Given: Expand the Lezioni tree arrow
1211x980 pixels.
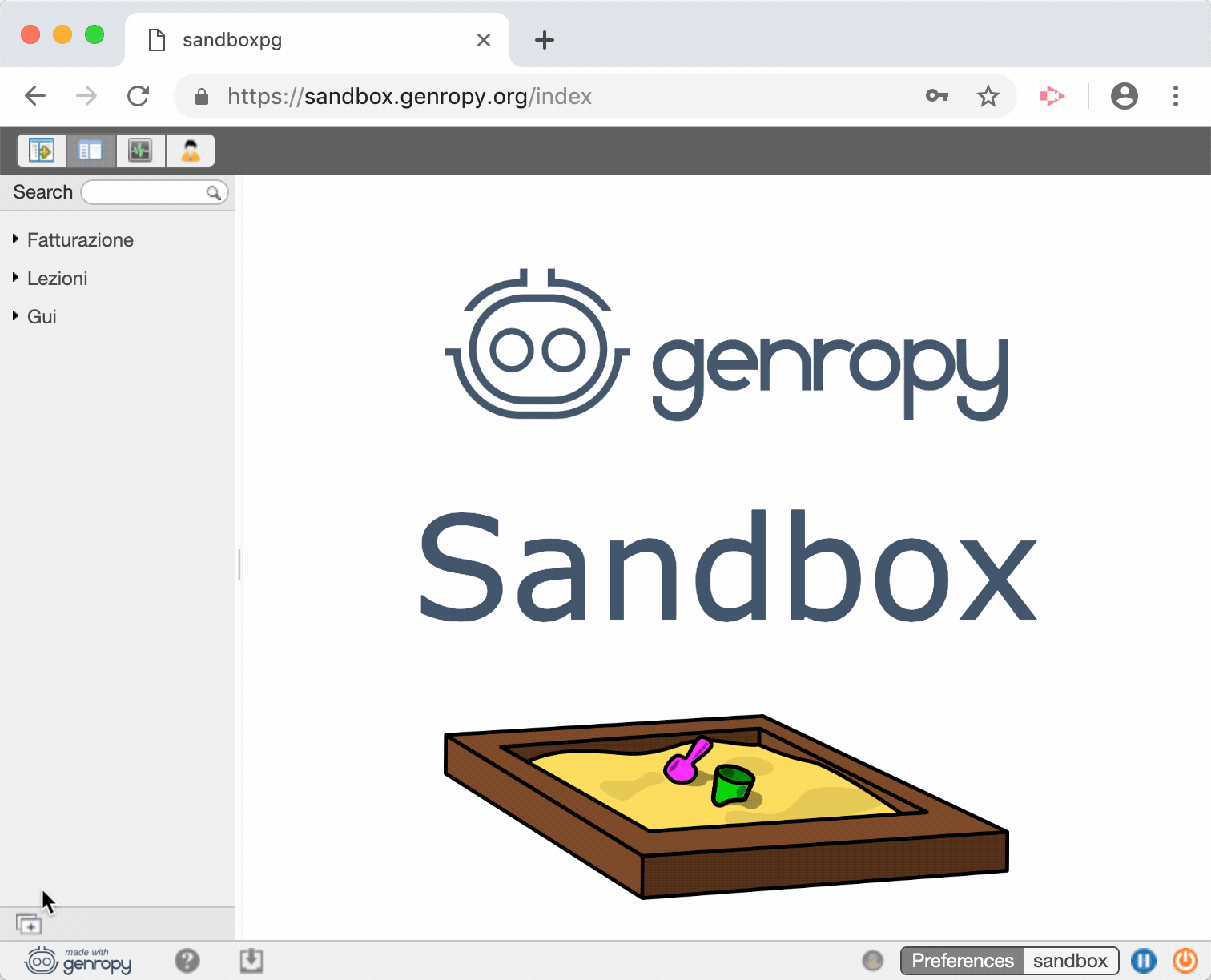Looking at the screenshot, I should click(x=15, y=277).
